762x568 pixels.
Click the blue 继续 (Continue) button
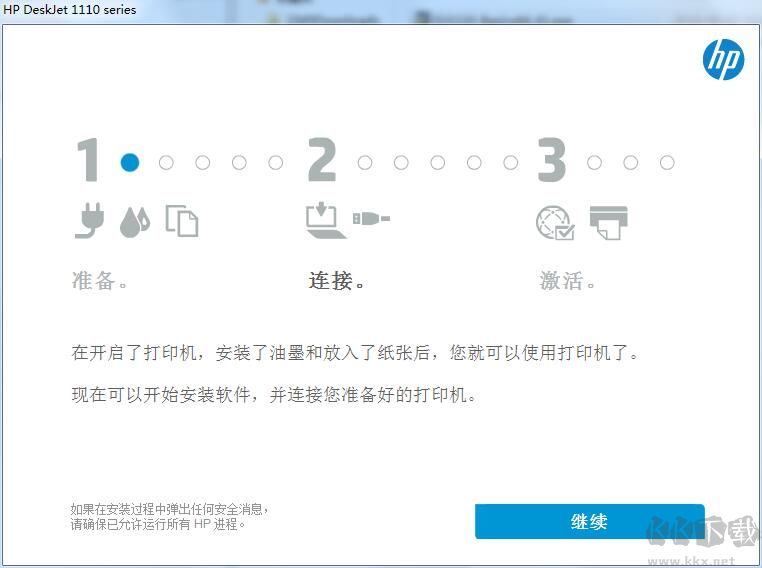(x=589, y=521)
